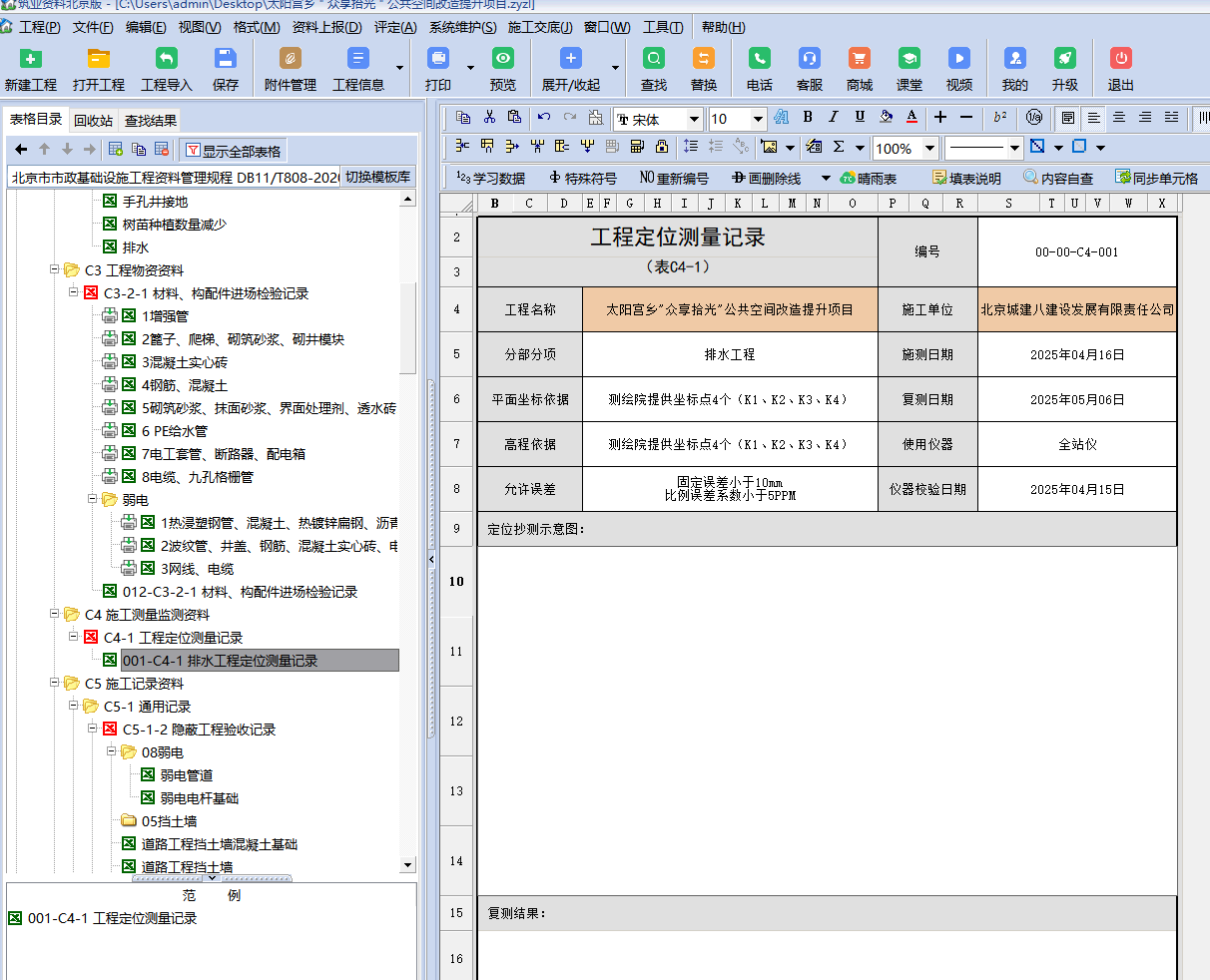The width and height of the screenshot is (1210, 980).
Task: Toggle 显示全部表格 filter button
Action: tap(234, 151)
